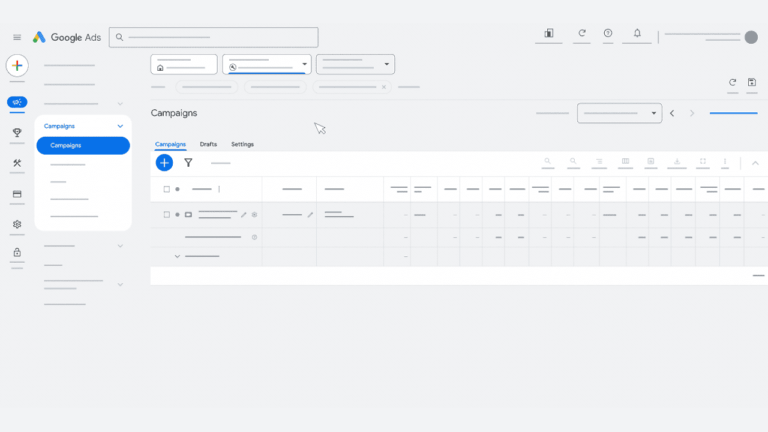This screenshot has height=432, width=768.
Task: Click the Google Ads logo
Action: [x=67, y=37]
